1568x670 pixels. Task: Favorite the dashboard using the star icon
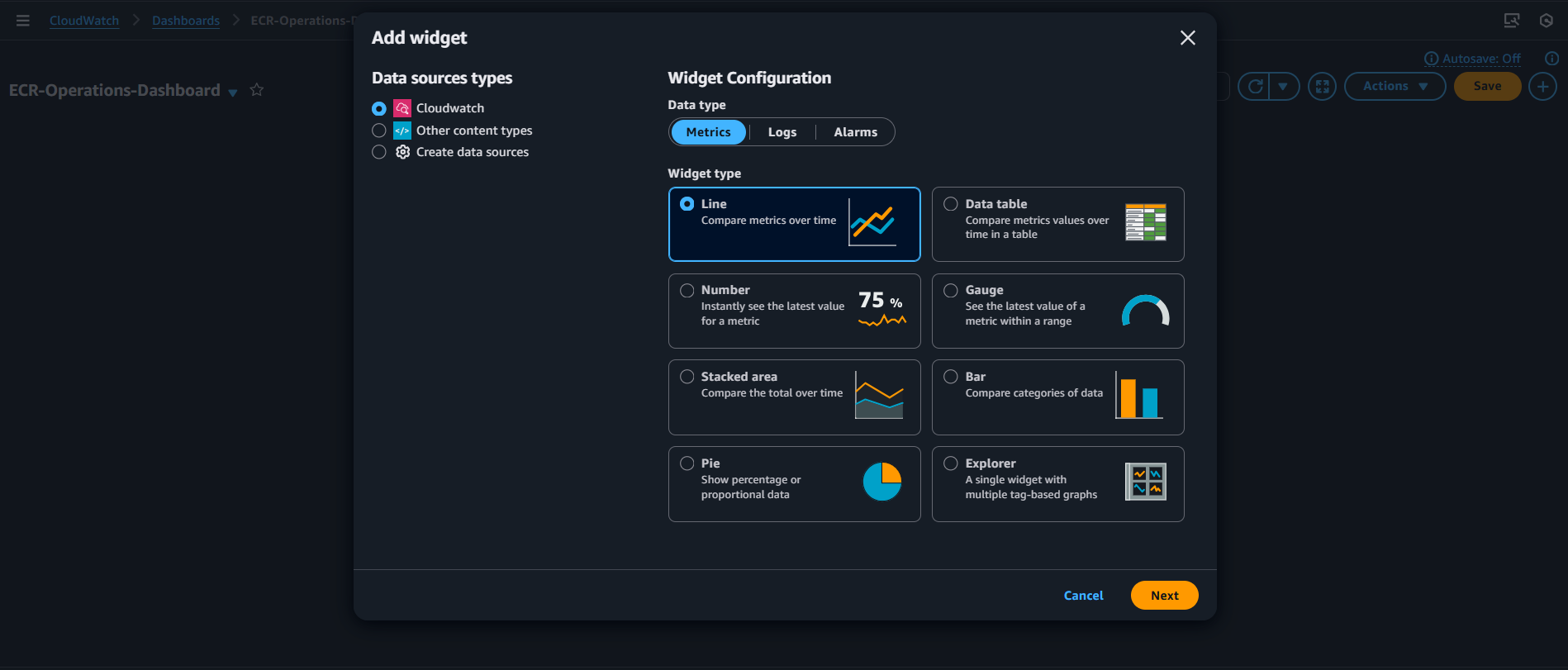click(256, 90)
